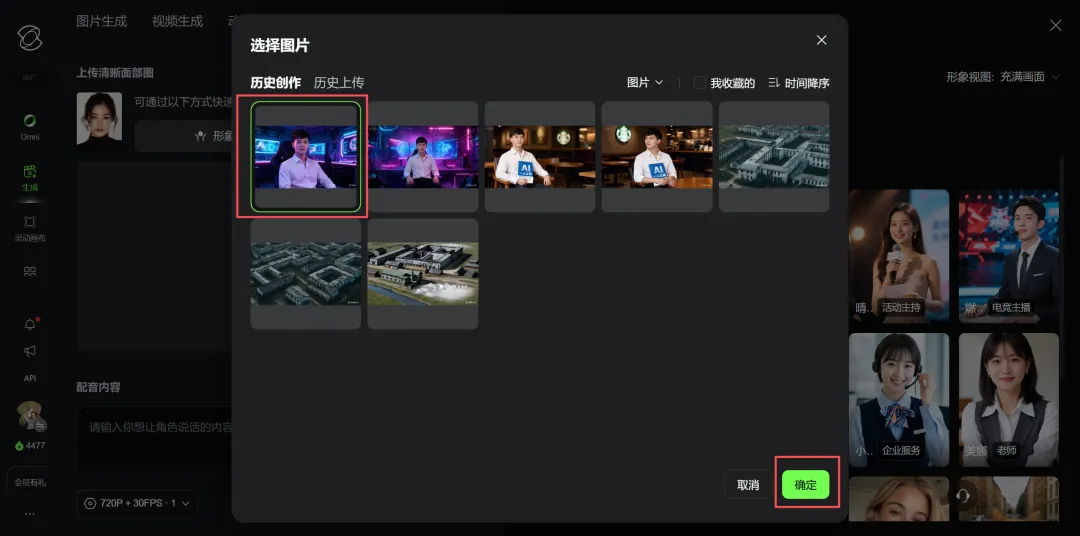Close the background panel with top-right X

1055,25
